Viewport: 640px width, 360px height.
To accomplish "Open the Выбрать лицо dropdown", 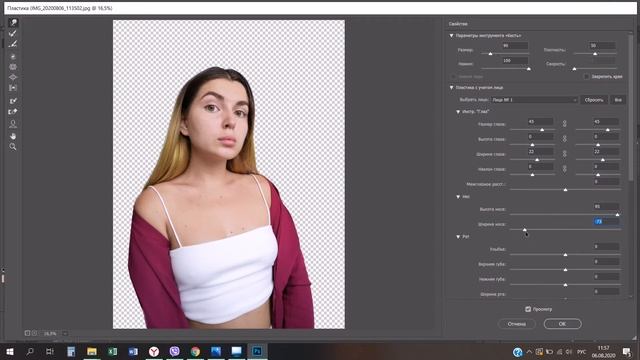I will click(534, 100).
